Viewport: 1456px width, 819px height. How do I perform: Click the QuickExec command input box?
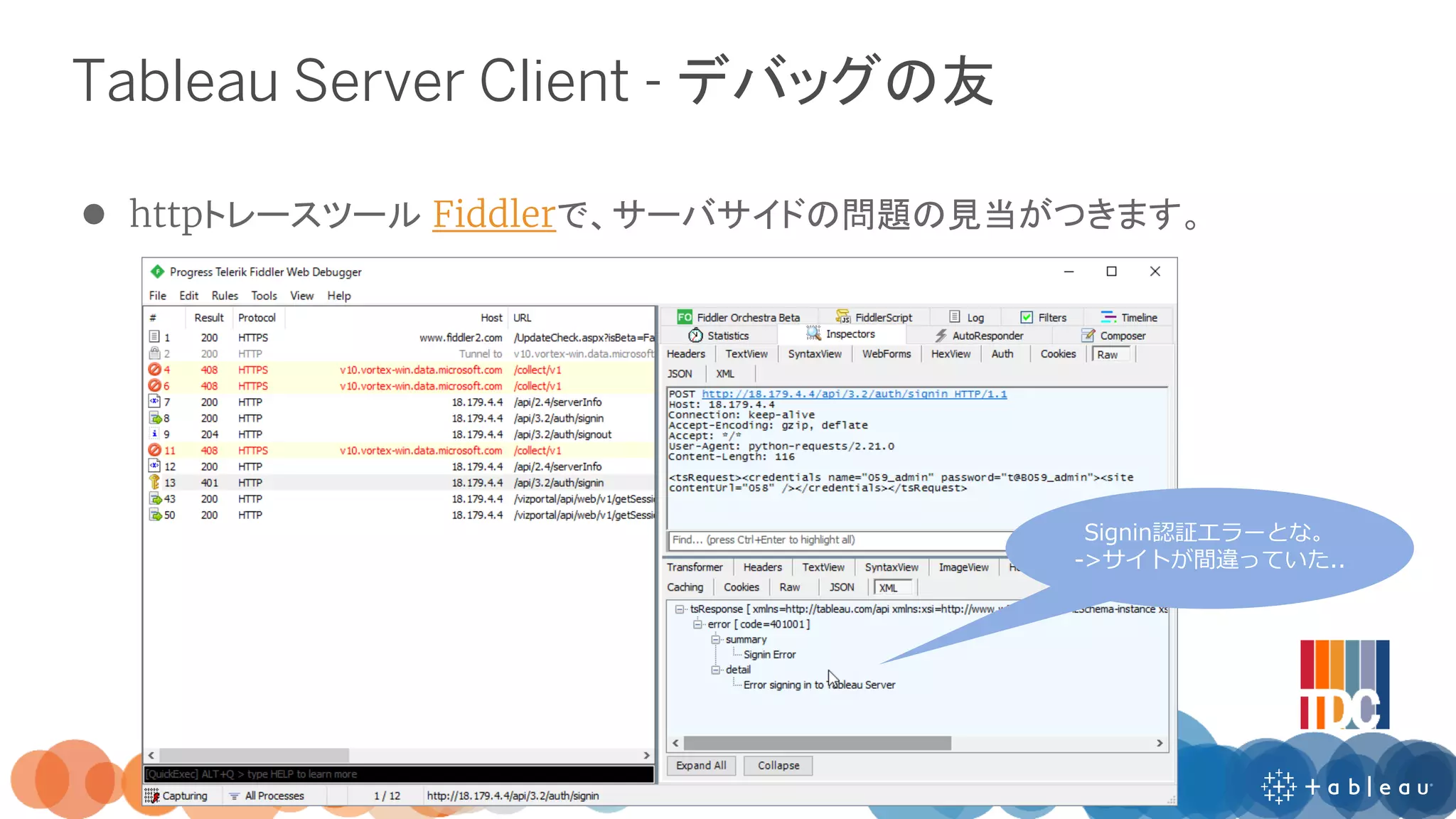[399, 774]
